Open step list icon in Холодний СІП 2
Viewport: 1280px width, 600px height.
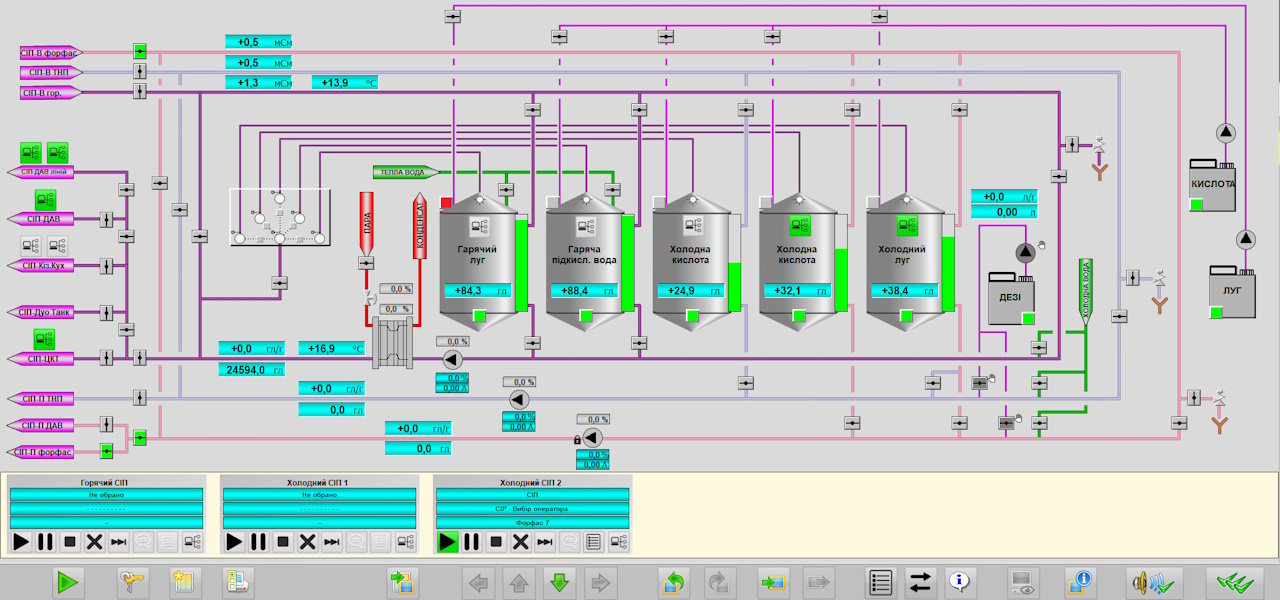coord(594,542)
